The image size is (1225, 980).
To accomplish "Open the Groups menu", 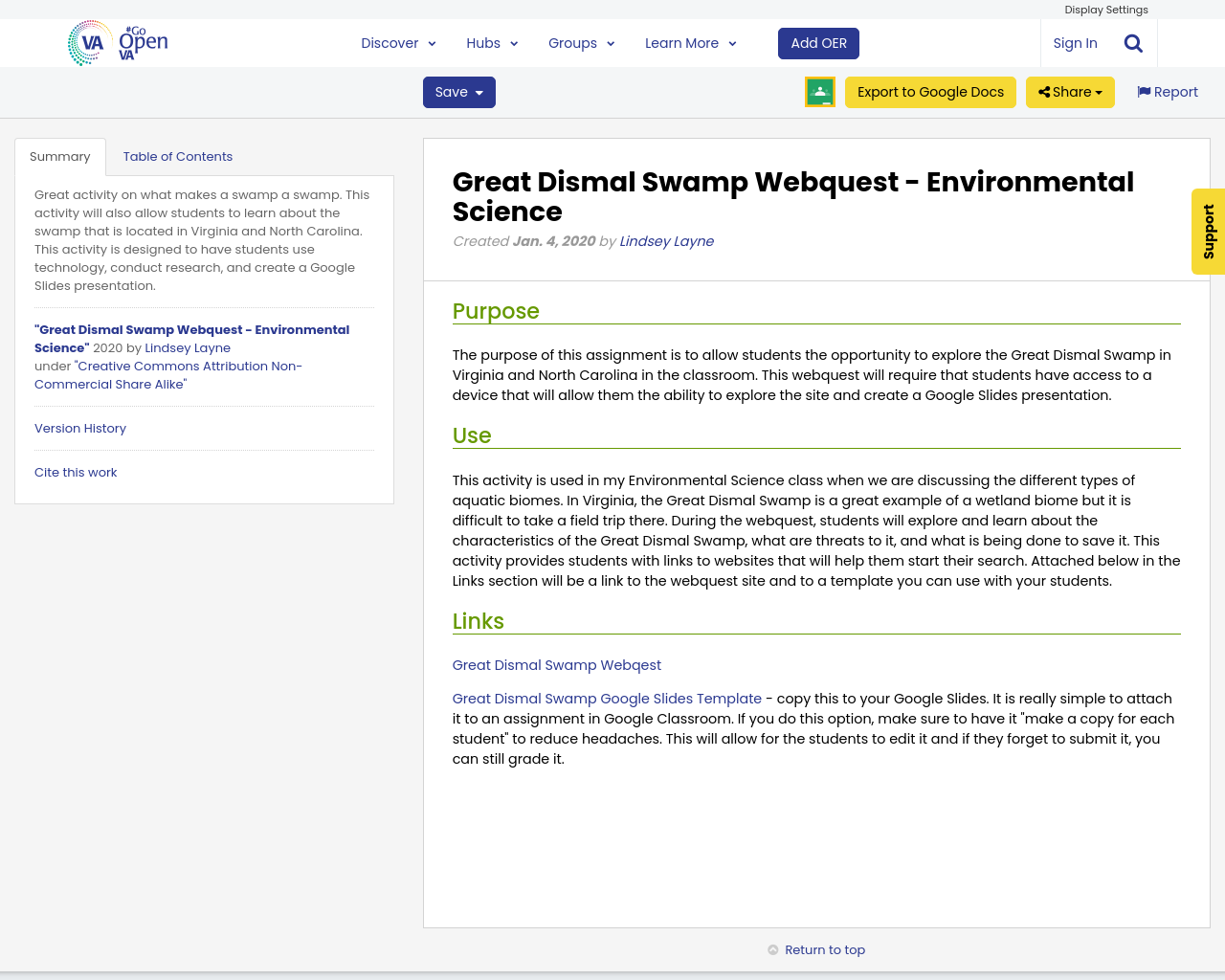I will [x=580, y=42].
